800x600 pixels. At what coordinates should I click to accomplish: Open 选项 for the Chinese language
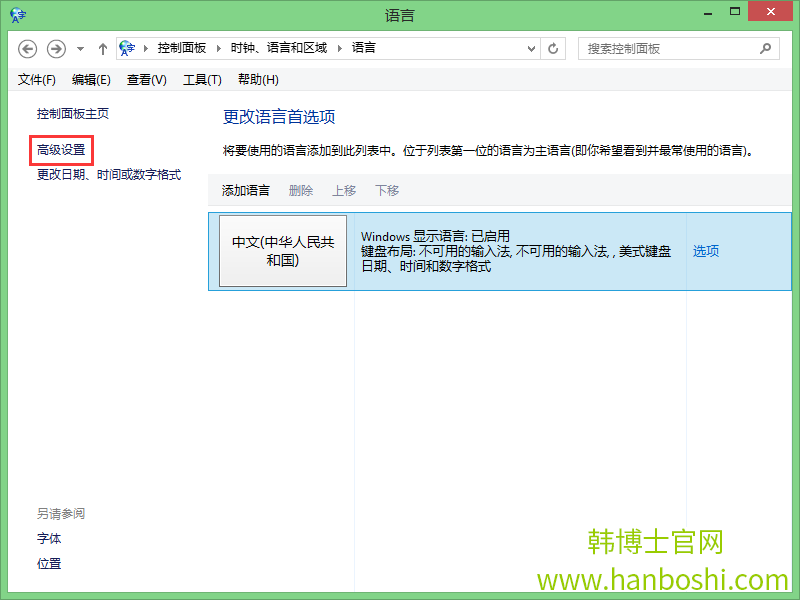tap(705, 251)
